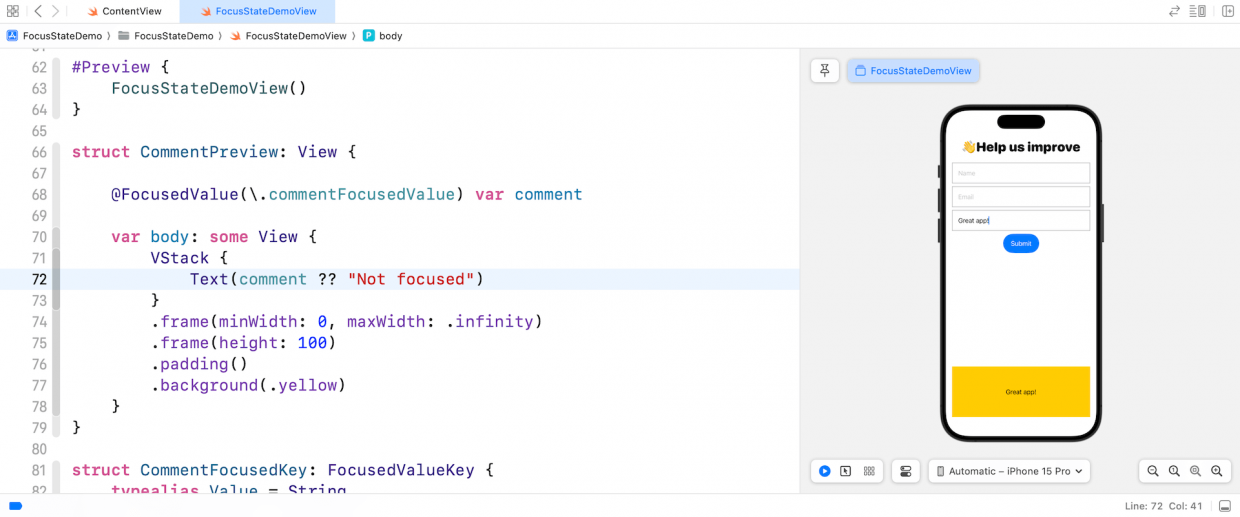This screenshot has width=1240, height=517.
Task: Zoom out the canvas preview
Action: (1153, 471)
